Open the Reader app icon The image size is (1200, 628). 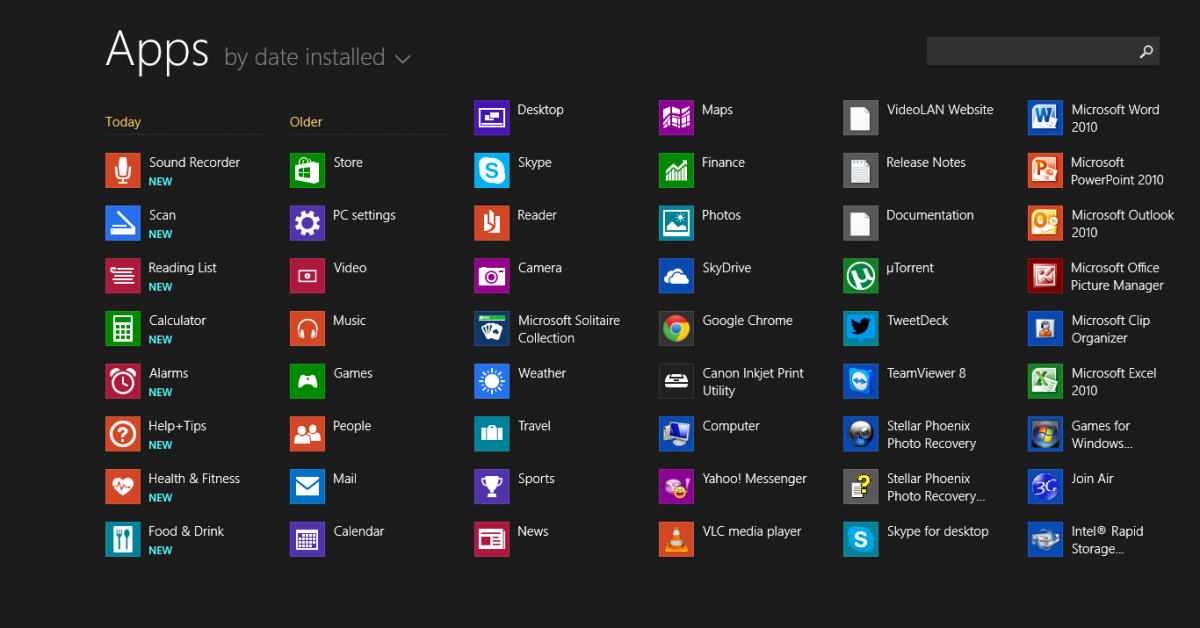point(492,223)
